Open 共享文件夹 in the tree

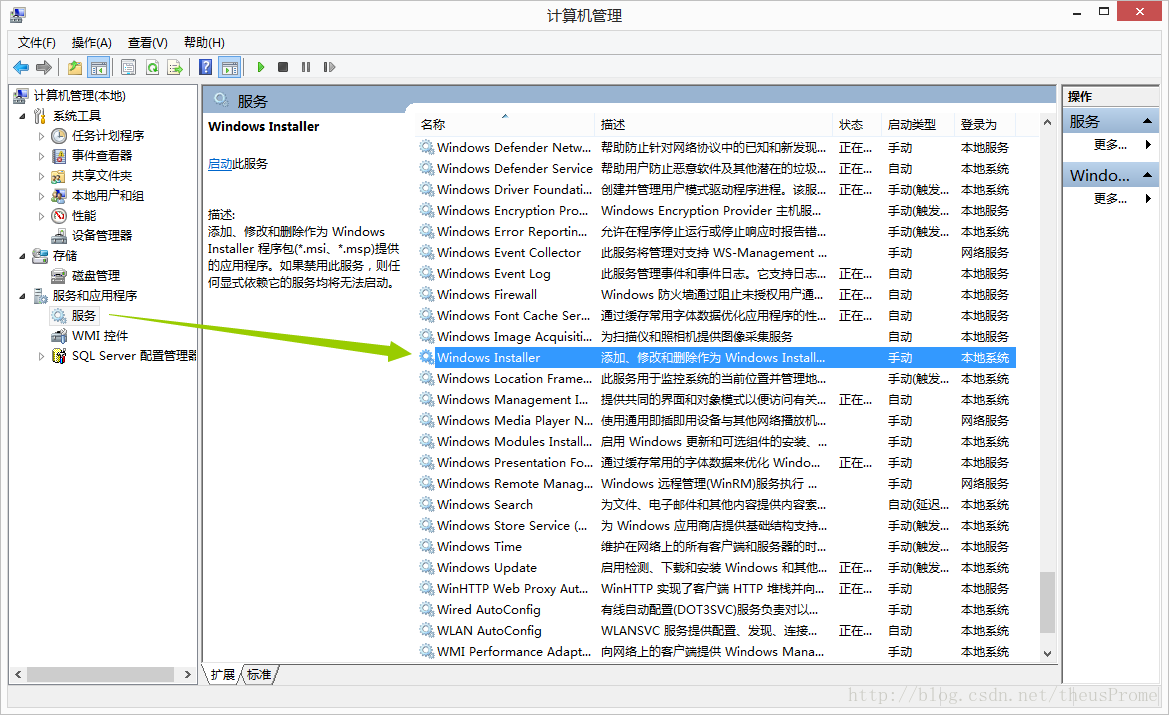pyautogui.click(x=102, y=176)
